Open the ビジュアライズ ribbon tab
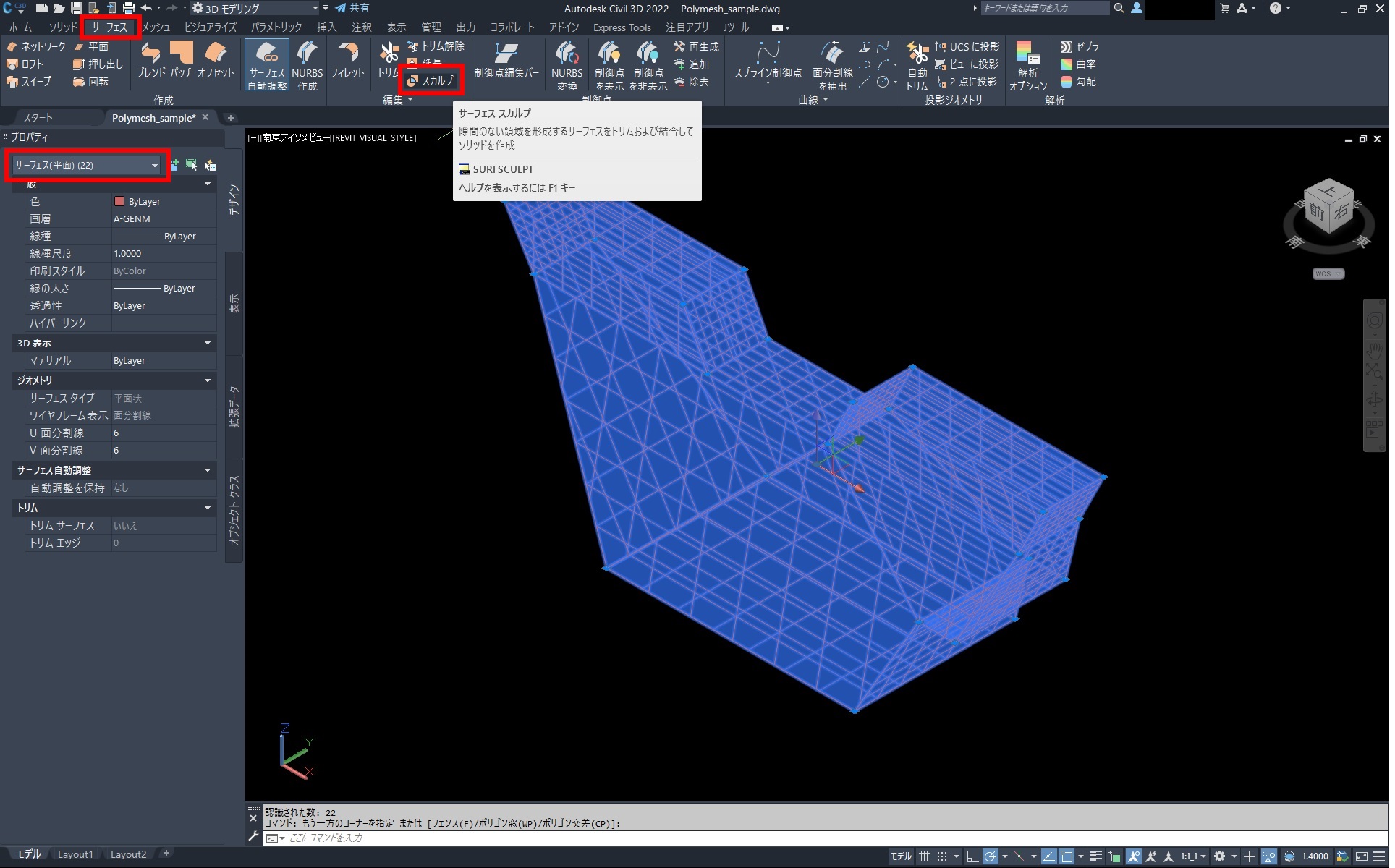Image resolution: width=1395 pixels, height=868 pixels. coord(211,27)
